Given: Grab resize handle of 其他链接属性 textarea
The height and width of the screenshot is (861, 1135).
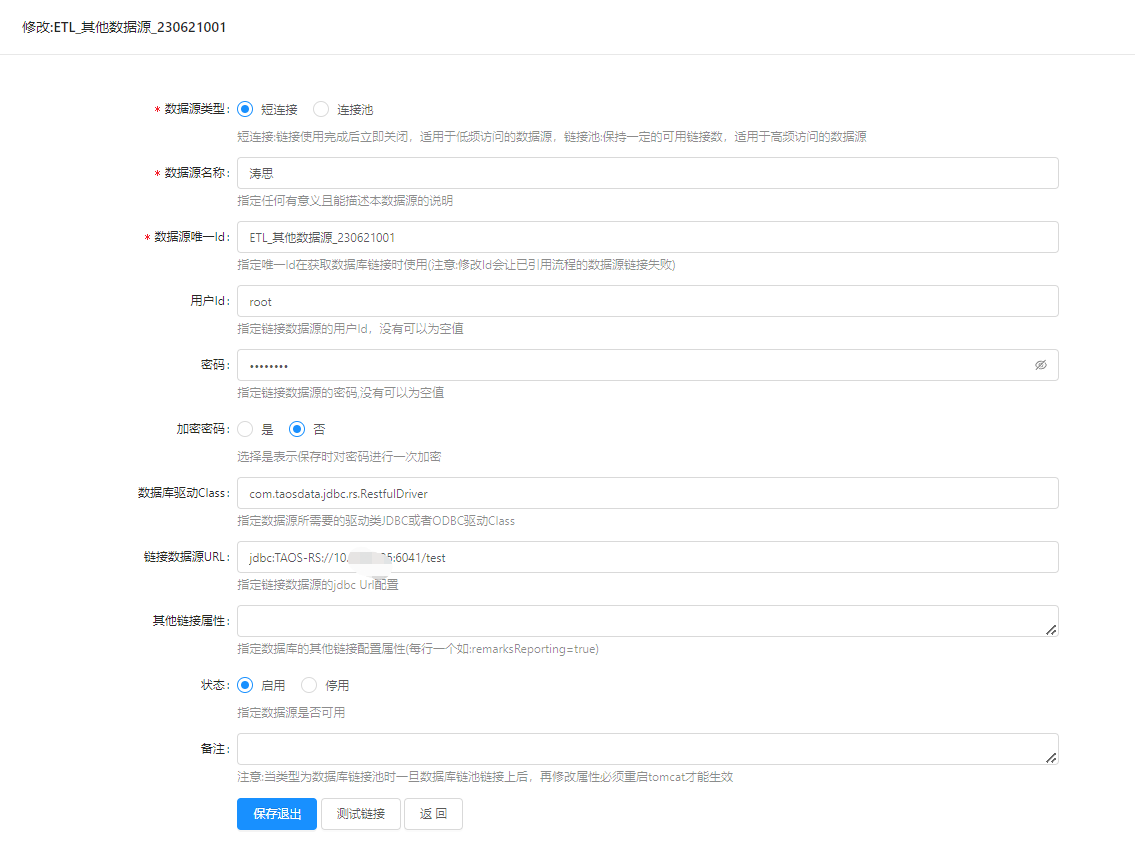Looking at the screenshot, I should pos(1051,630).
